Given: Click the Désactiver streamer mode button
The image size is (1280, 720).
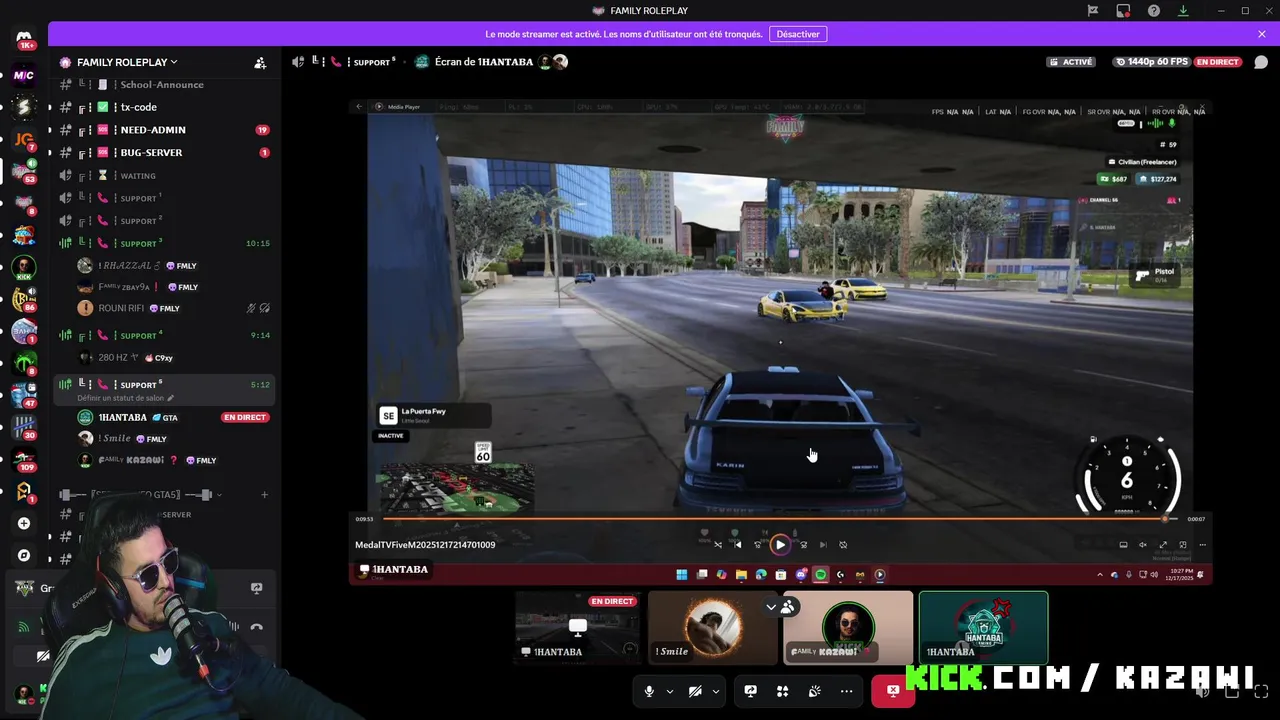Looking at the screenshot, I should [798, 34].
